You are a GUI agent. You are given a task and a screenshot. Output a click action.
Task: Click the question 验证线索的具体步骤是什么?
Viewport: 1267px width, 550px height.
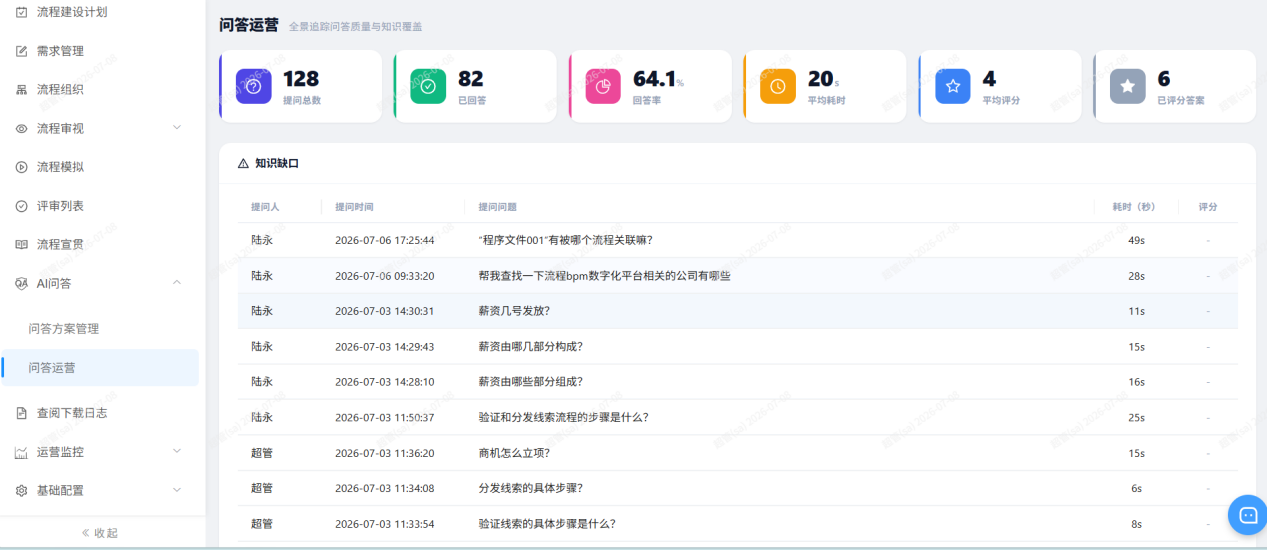(547, 524)
